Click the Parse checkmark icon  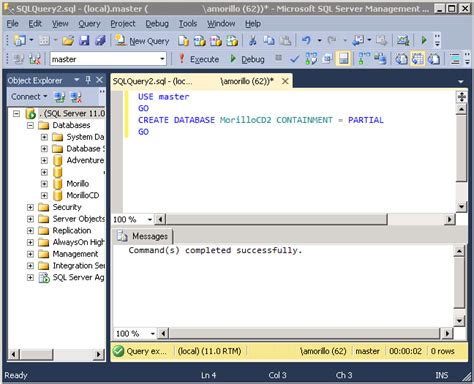(x=294, y=59)
